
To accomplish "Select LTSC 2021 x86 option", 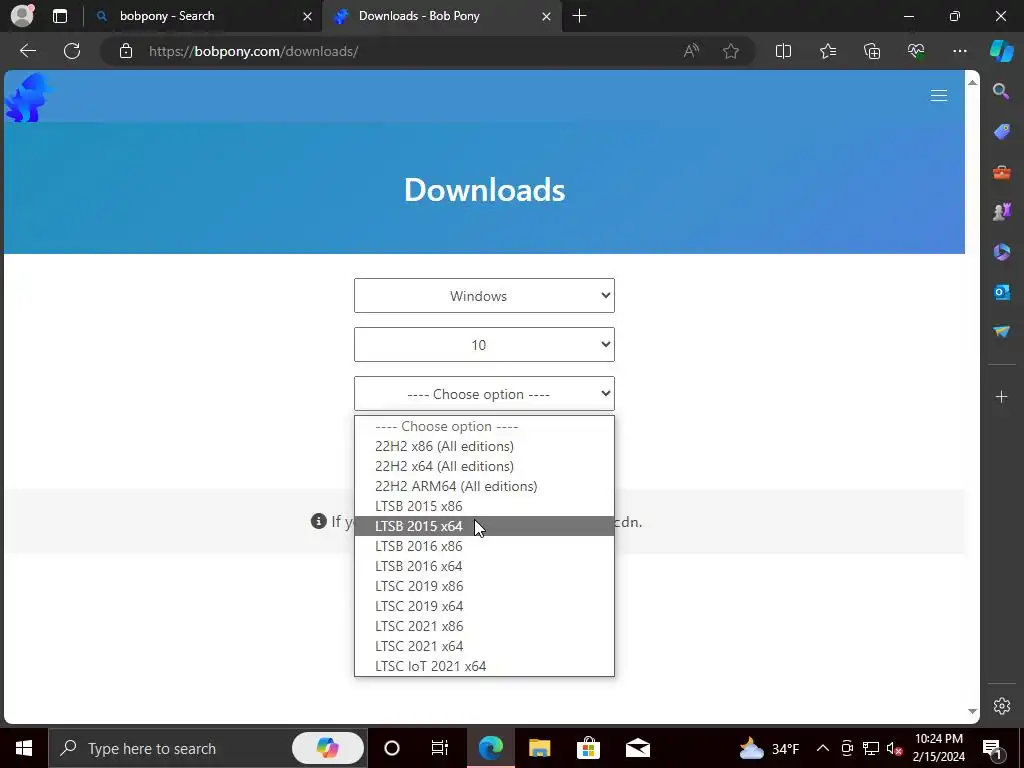I will click(x=484, y=626).
